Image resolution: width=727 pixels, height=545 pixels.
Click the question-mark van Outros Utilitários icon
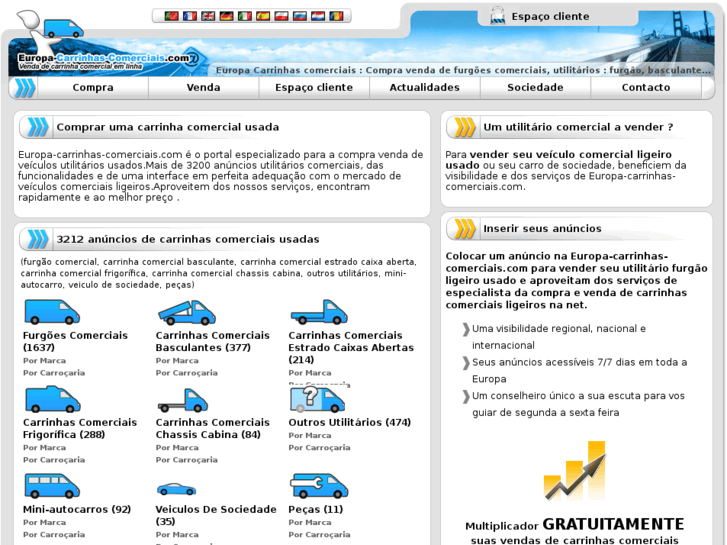pyautogui.click(x=317, y=399)
